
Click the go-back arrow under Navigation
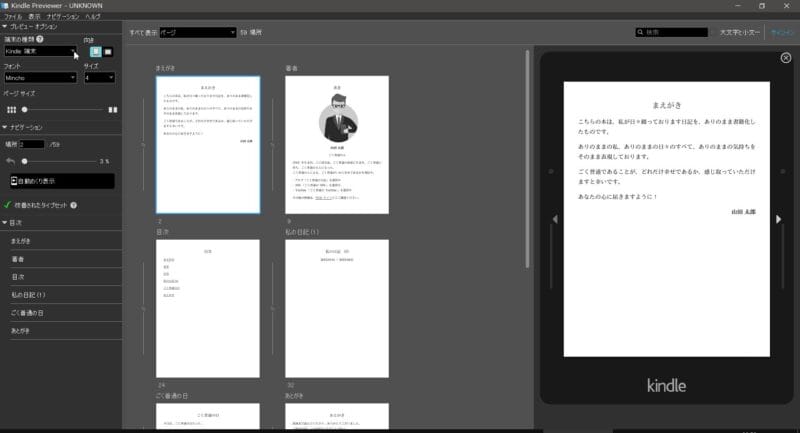tap(10, 161)
